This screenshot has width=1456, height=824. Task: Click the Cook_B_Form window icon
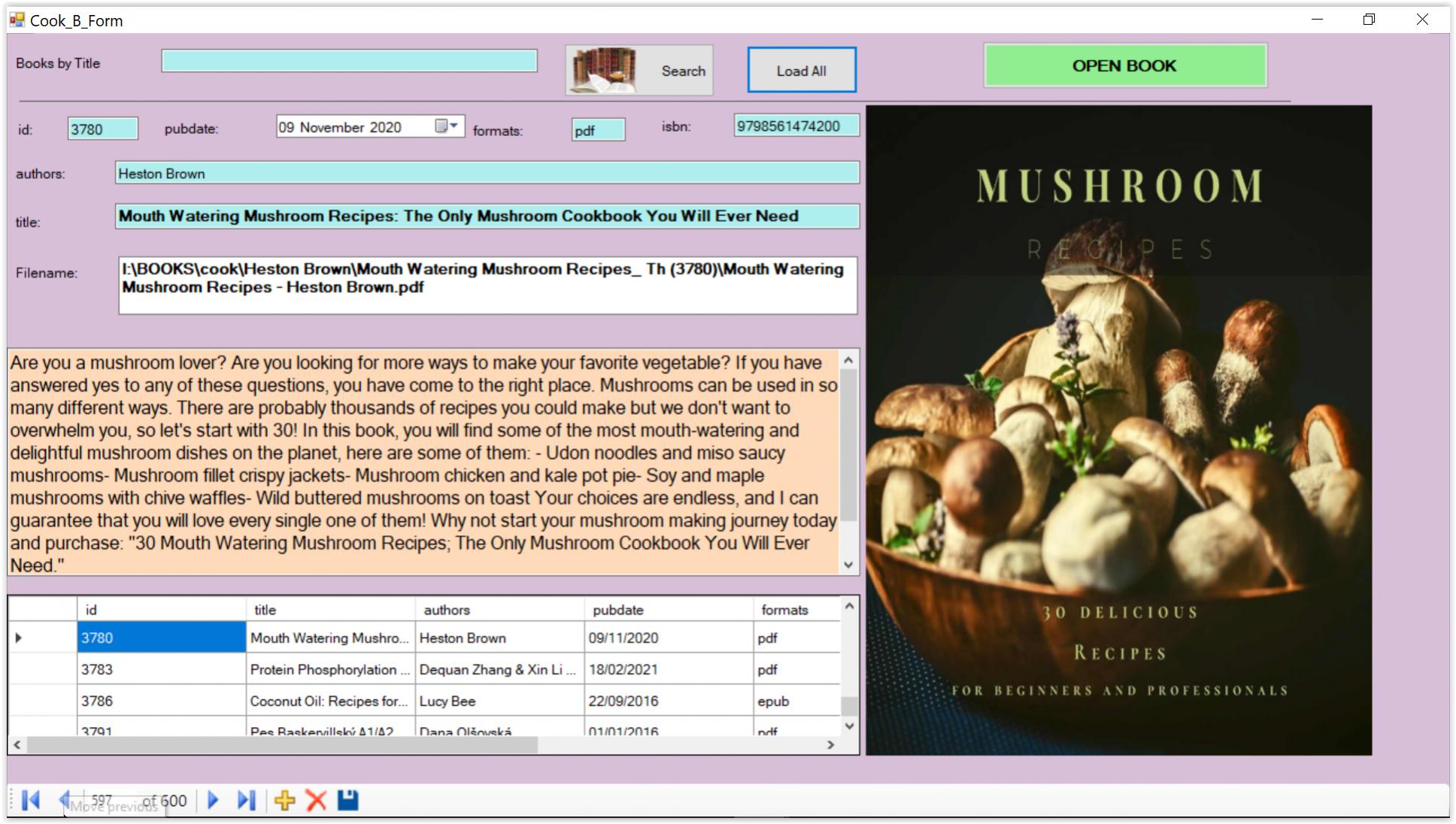click(17, 20)
